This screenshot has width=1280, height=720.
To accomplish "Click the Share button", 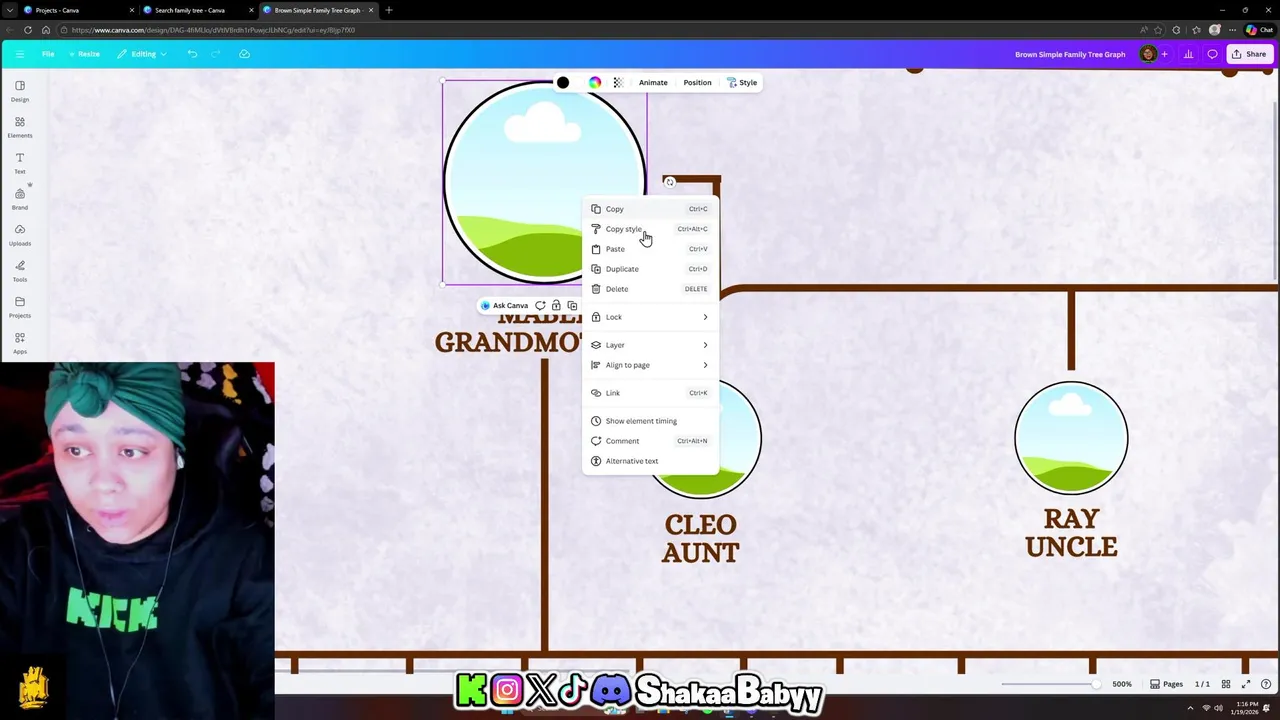I will (1249, 54).
